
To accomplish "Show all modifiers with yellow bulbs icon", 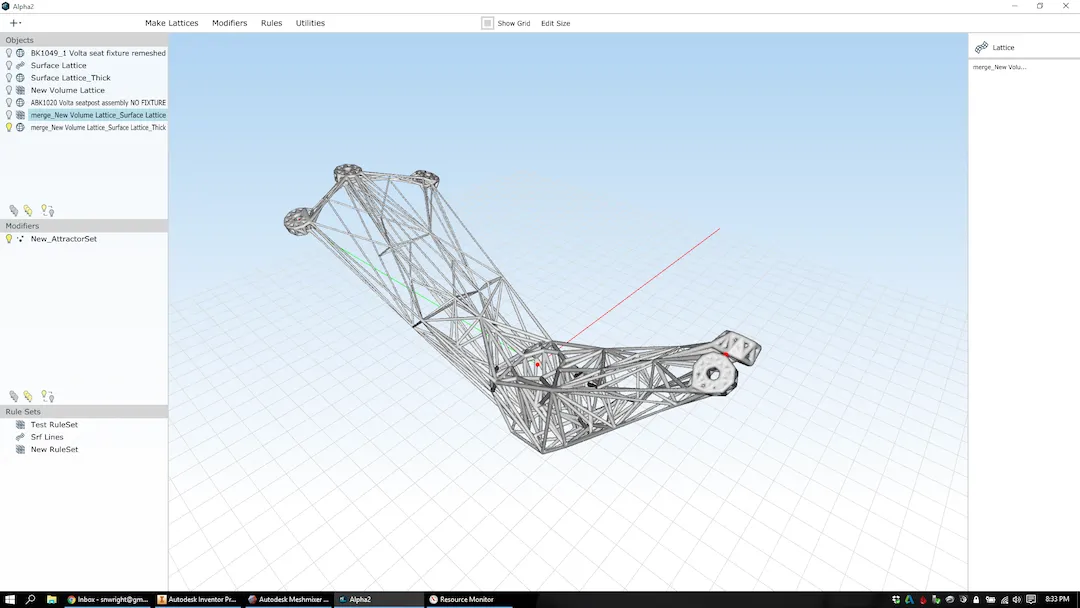I will [28, 396].
